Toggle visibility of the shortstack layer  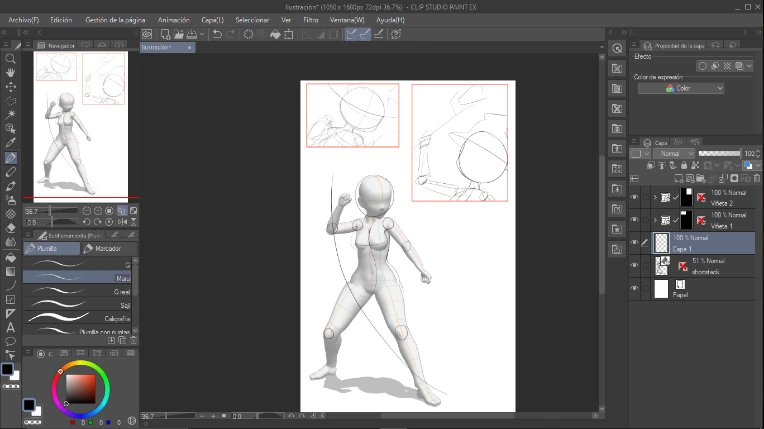tap(634, 265)
